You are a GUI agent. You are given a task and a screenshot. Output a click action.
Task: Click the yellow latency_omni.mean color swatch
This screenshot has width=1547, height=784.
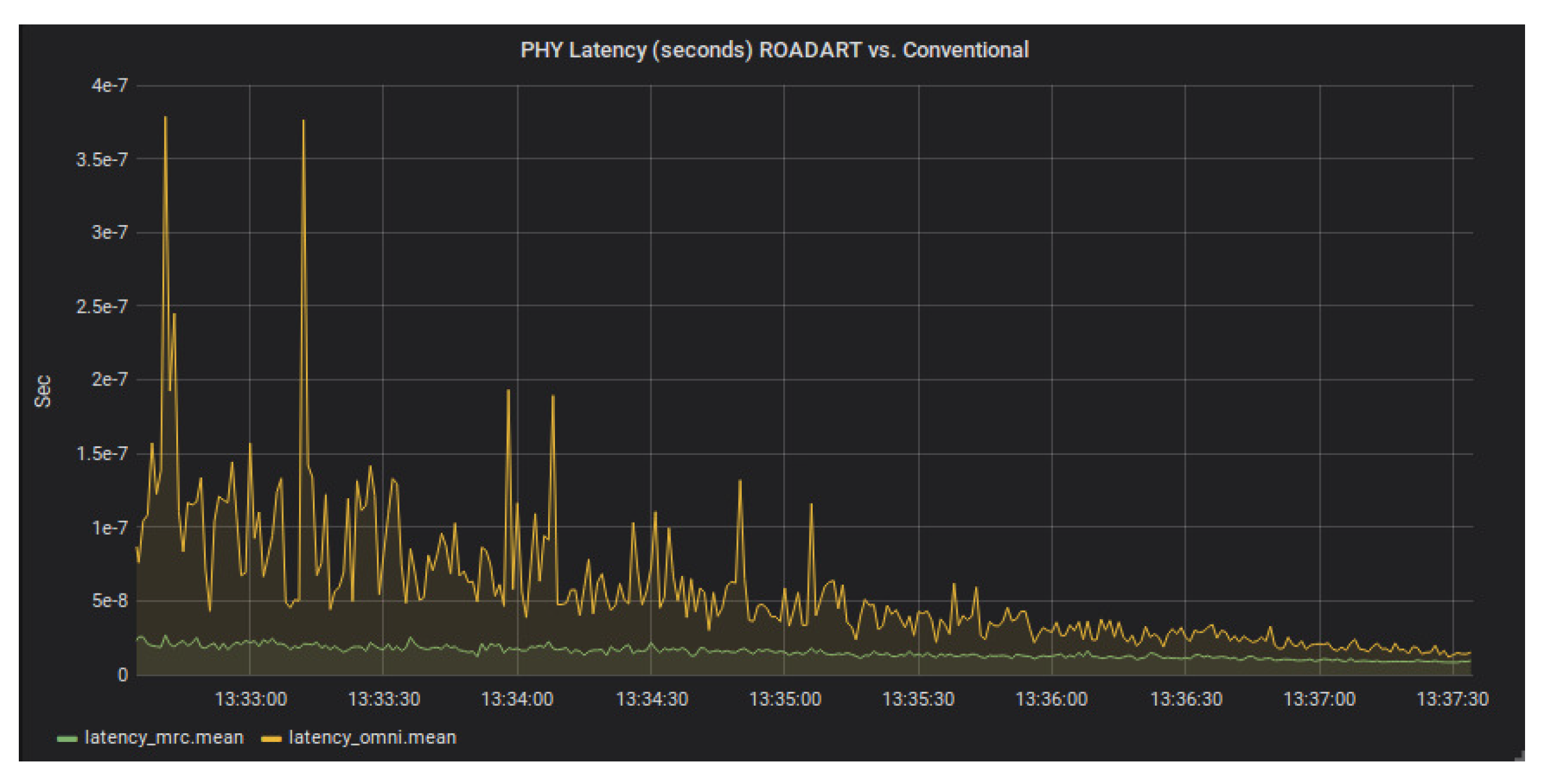tap(271, 739)
